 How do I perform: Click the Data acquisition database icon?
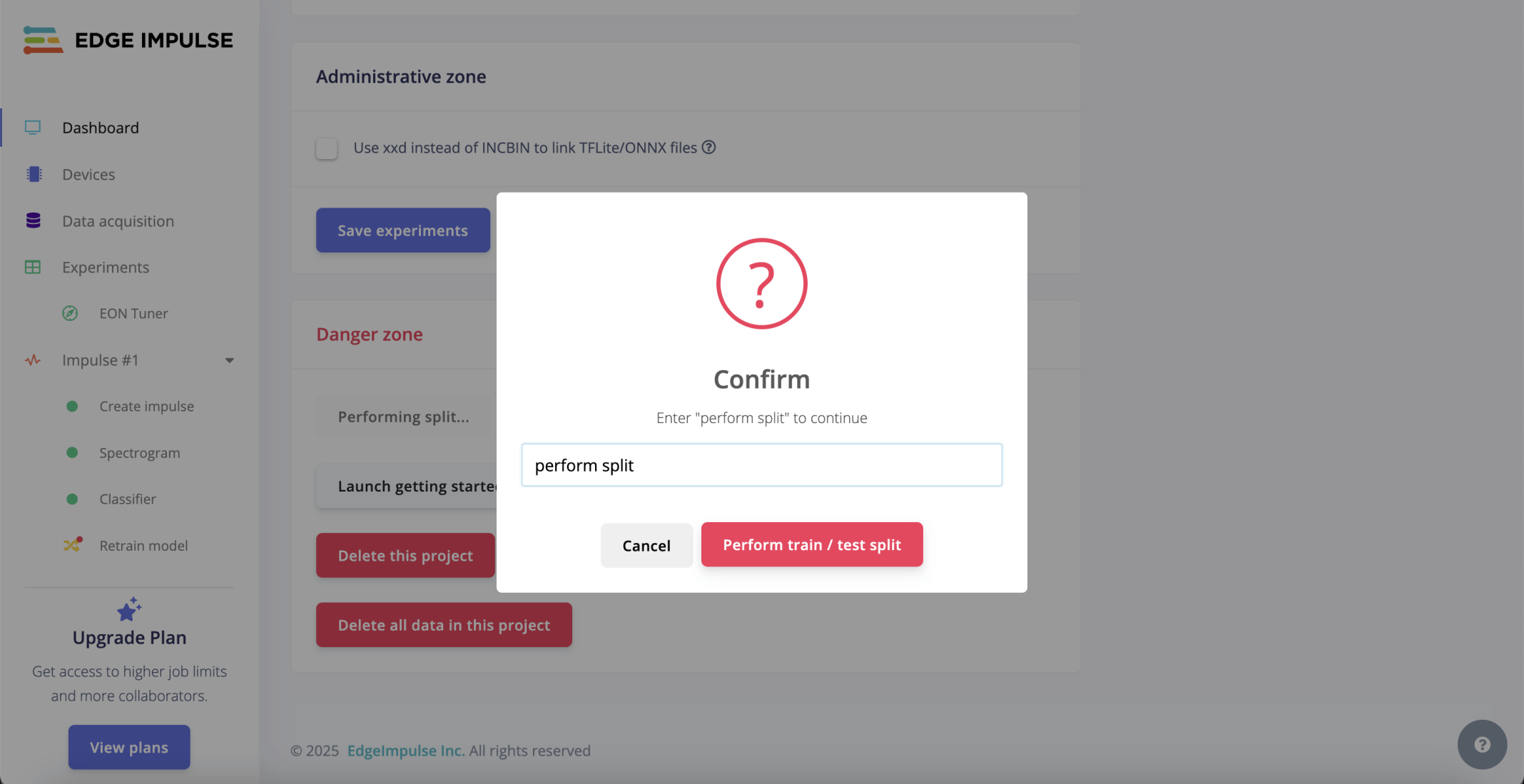[33, 220]
